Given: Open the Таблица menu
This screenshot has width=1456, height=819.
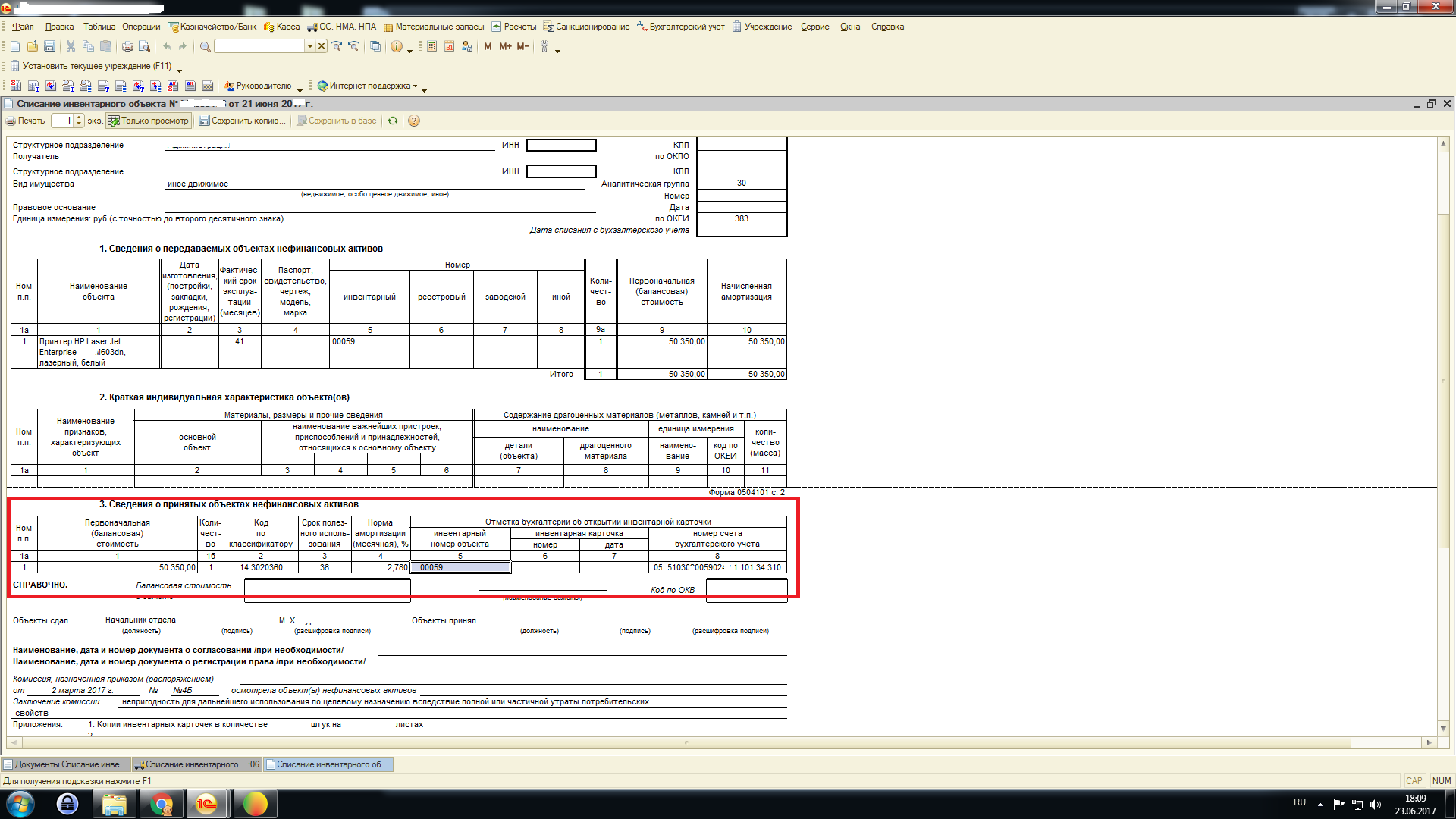Looking at the screenshot, I should (99, 27).
